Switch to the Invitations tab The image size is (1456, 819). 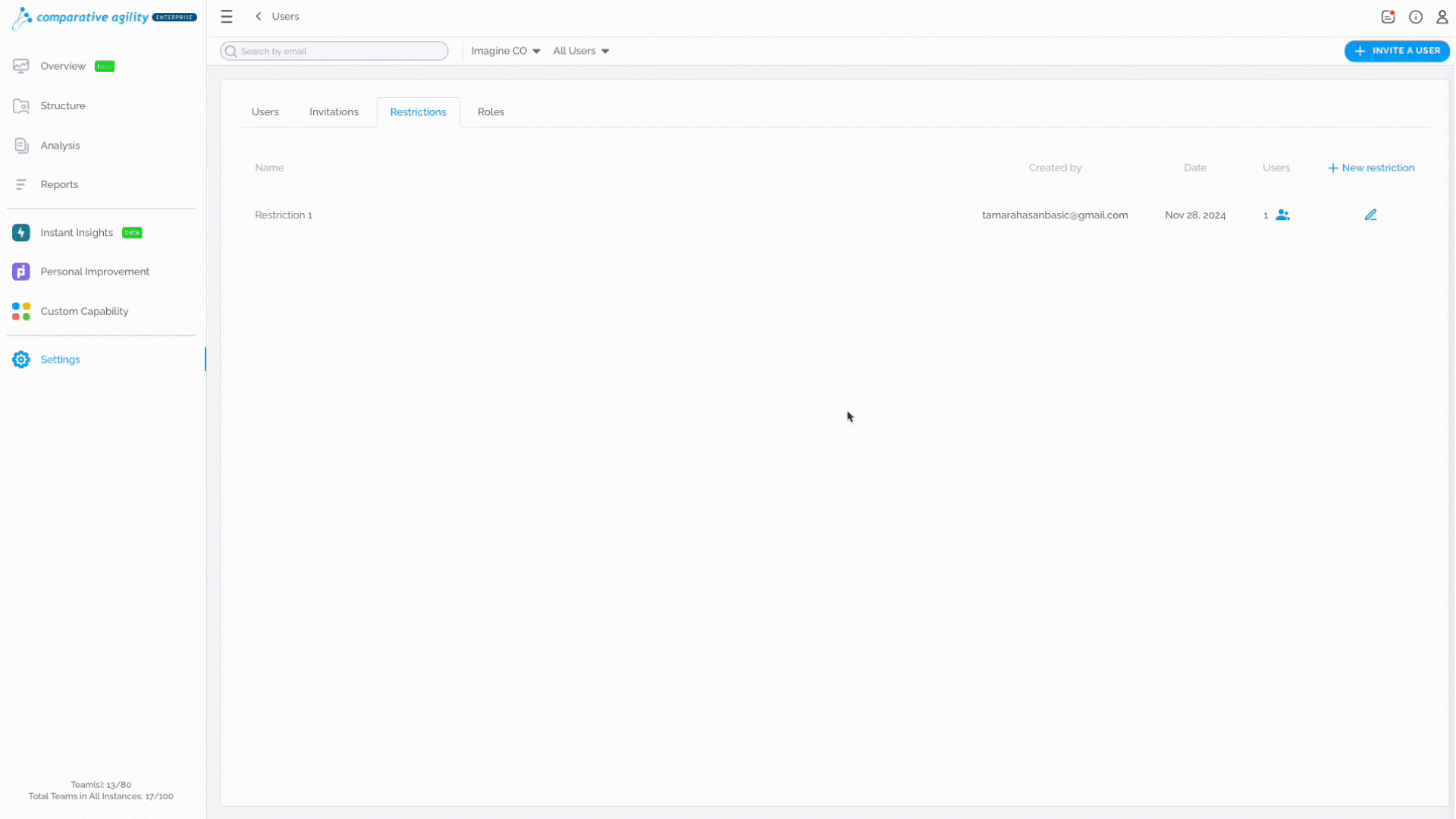click(334, 112)
